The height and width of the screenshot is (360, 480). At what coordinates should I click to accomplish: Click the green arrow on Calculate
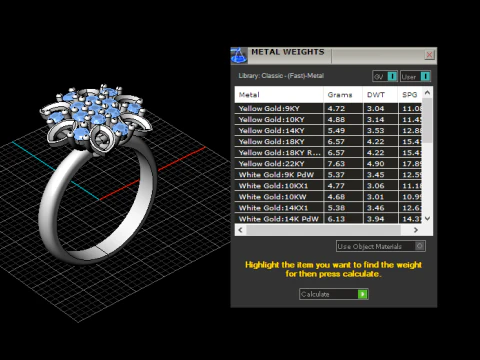tap(362, 294)
